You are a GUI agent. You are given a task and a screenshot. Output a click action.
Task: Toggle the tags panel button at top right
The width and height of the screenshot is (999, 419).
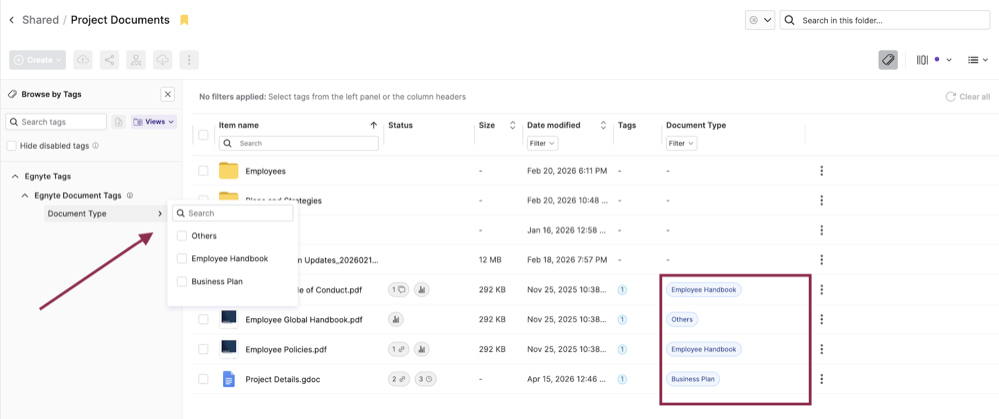[888, 60]
